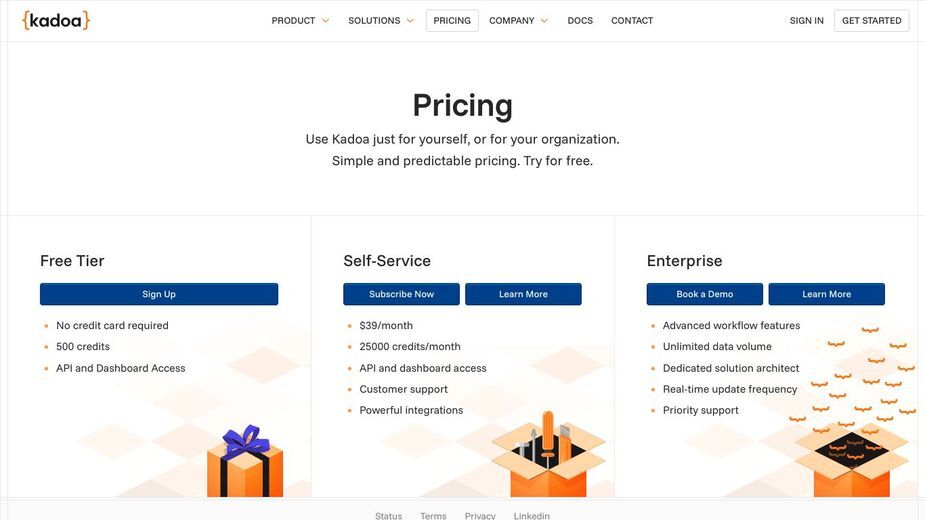Open the Solutions dropdown arrow
This screenshot has width=925, height=520.
tap(410, 21)
